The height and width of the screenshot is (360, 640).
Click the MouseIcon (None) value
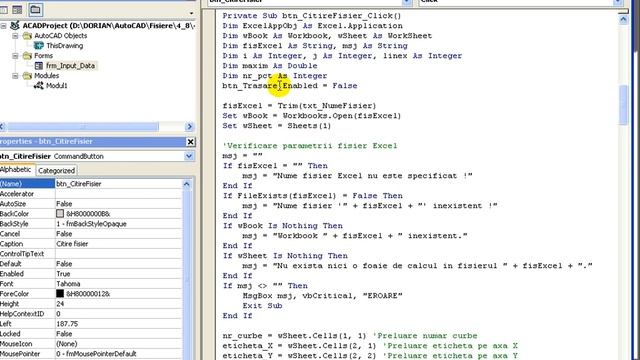point(67,344)
